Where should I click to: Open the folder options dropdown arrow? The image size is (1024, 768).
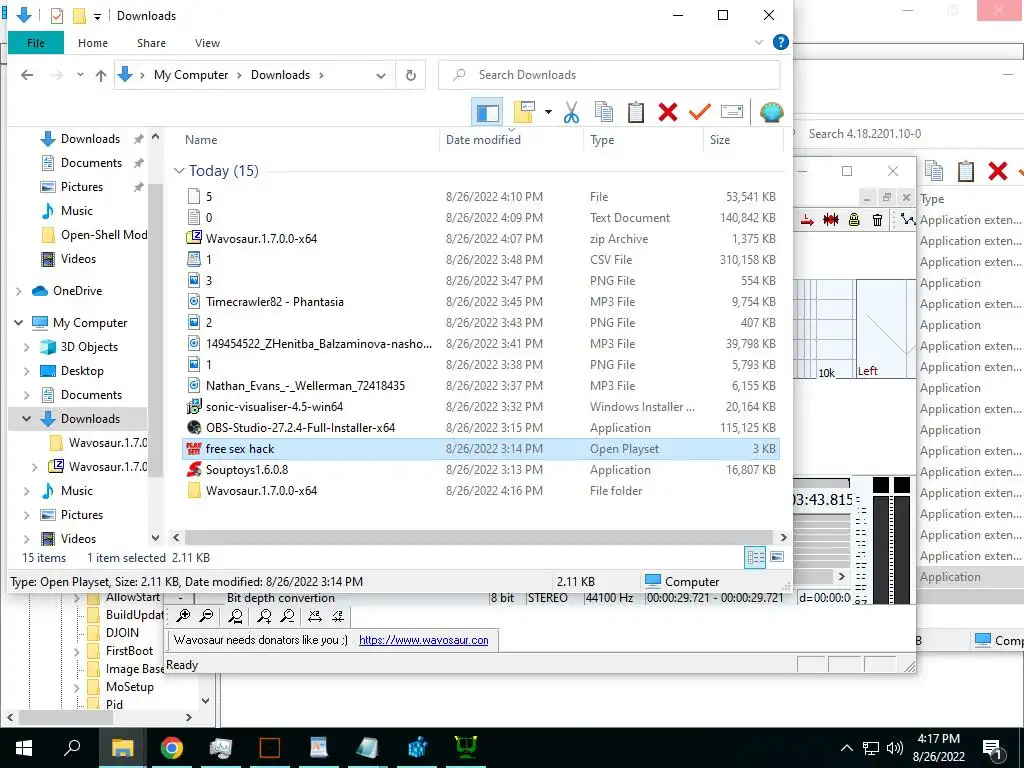coord(548,112)
